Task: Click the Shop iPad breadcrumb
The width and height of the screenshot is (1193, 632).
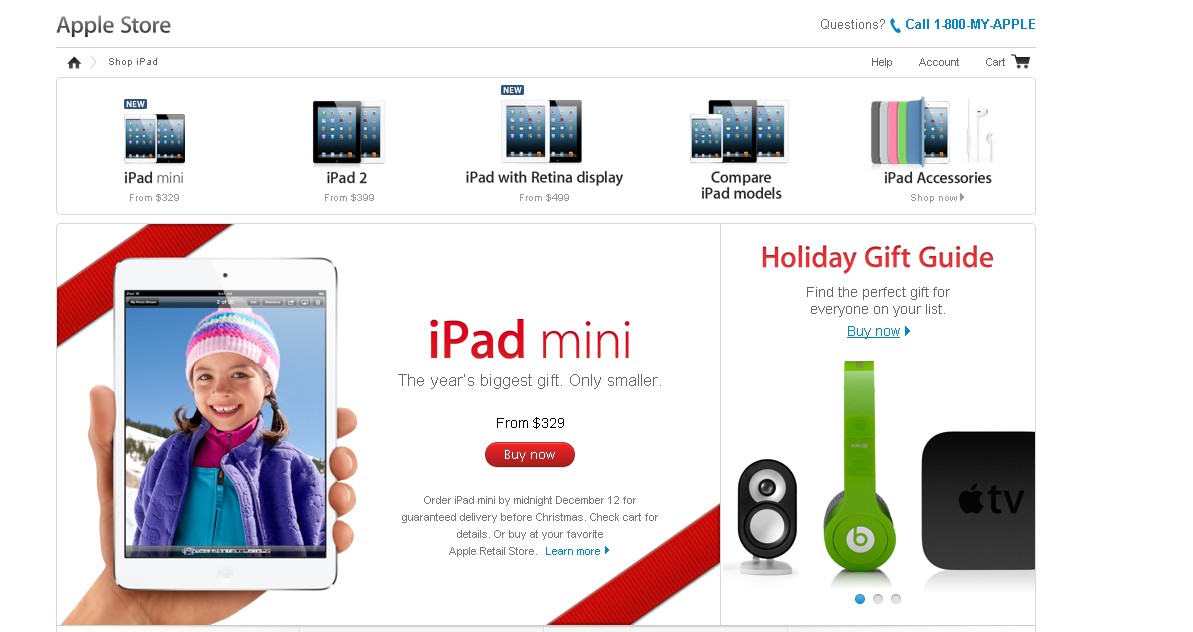Action: [133, 62]
